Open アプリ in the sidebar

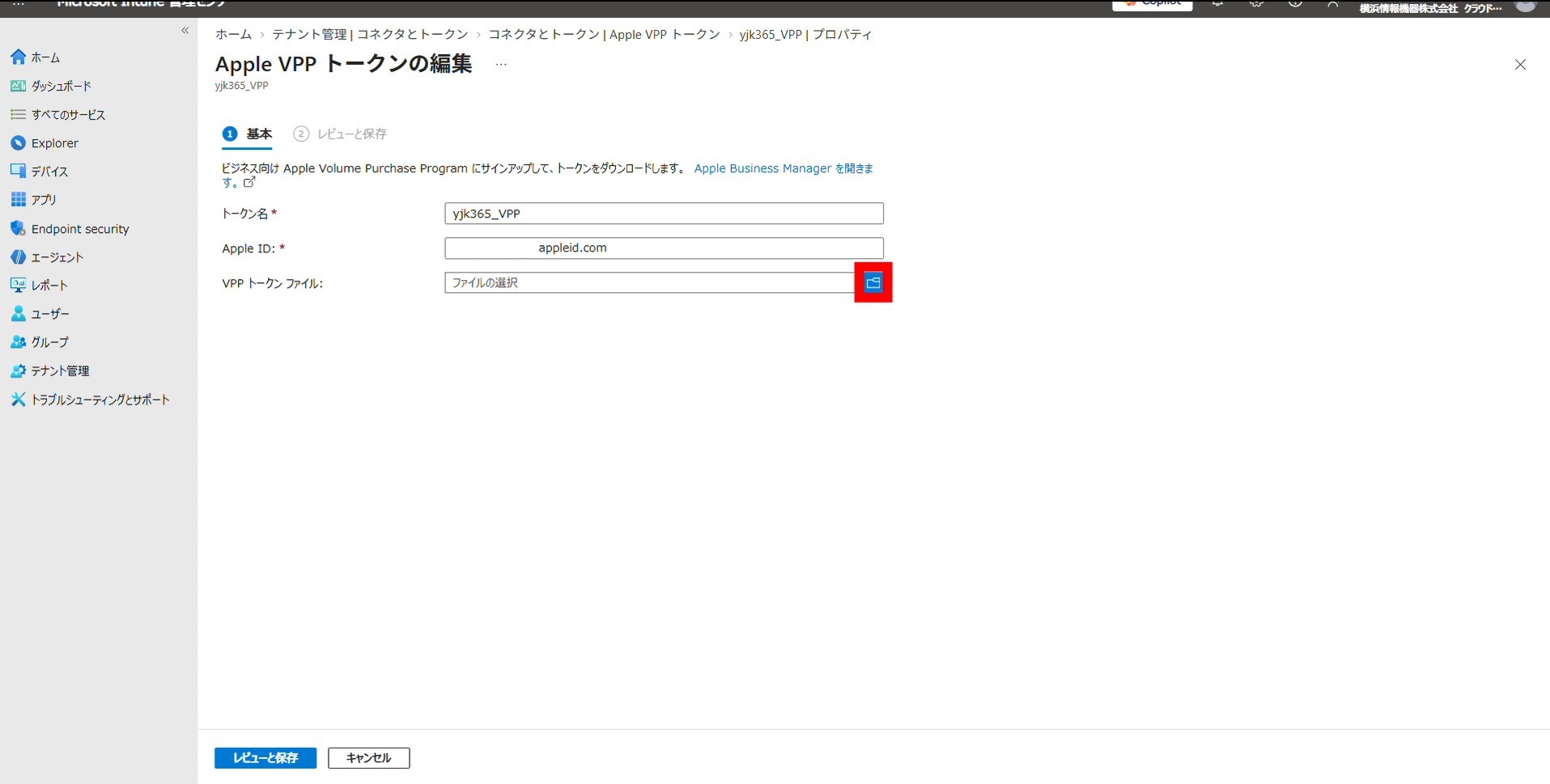(x=33, y=200)
